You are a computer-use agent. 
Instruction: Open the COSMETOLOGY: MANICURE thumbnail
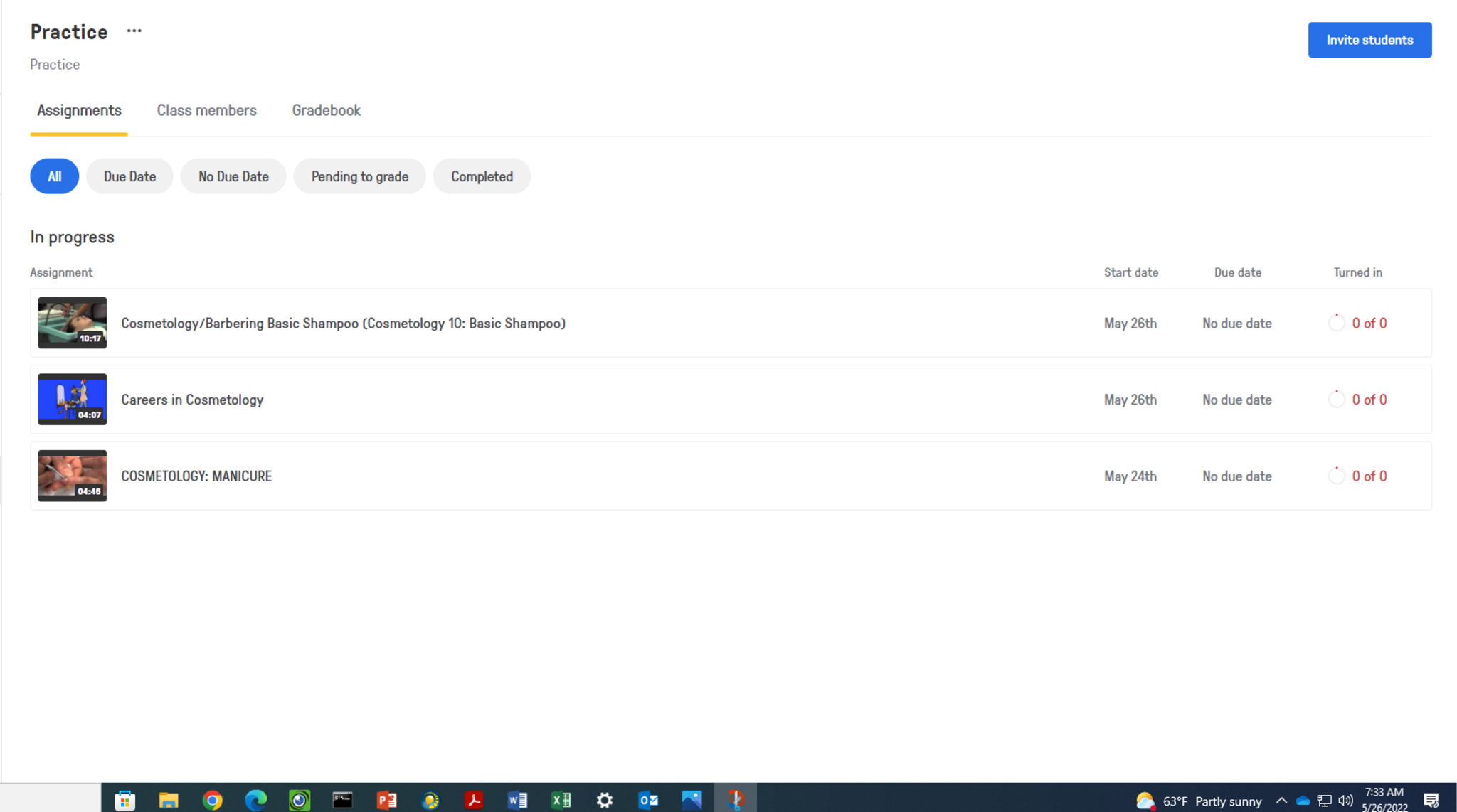[73, 476]
